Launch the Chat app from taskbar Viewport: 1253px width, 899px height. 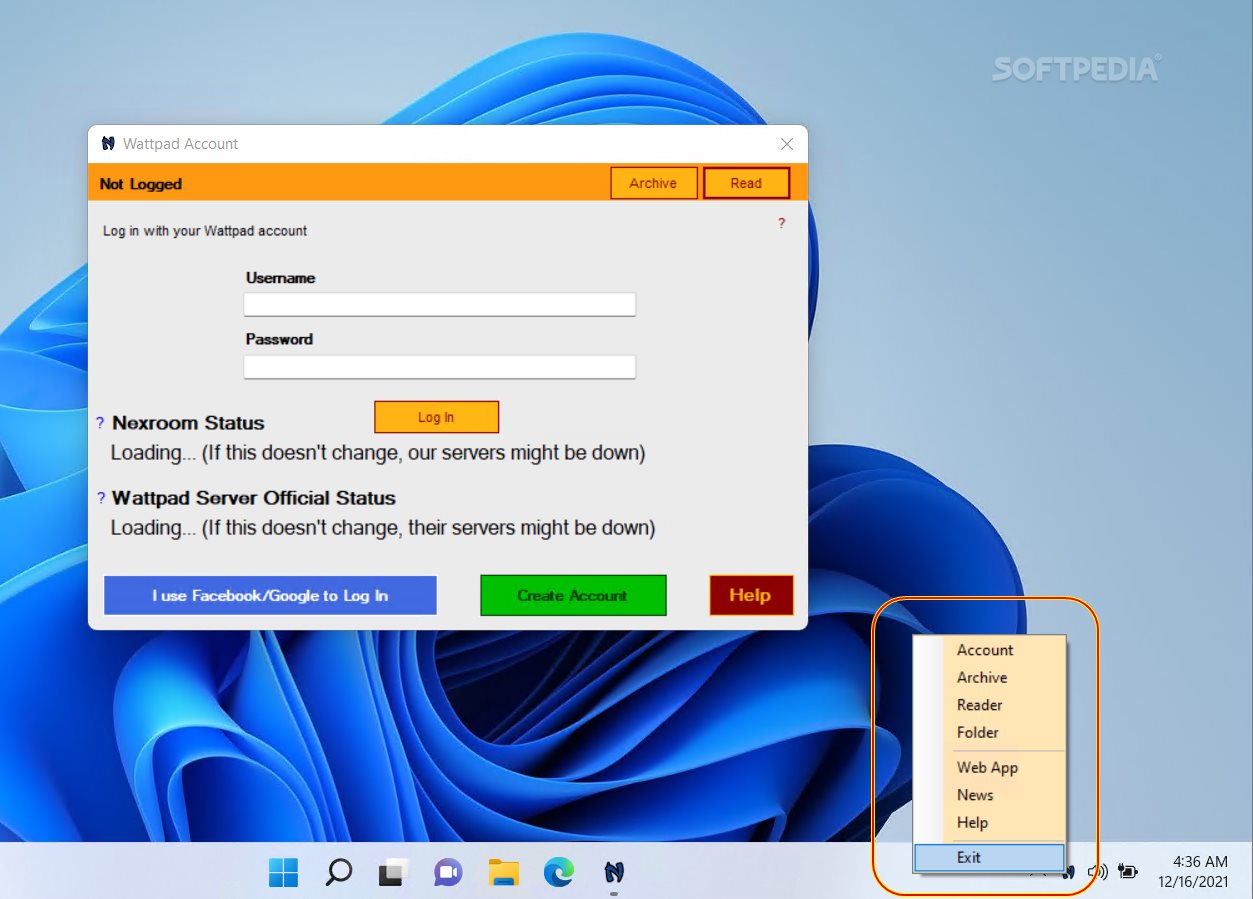tap(448, 873)
